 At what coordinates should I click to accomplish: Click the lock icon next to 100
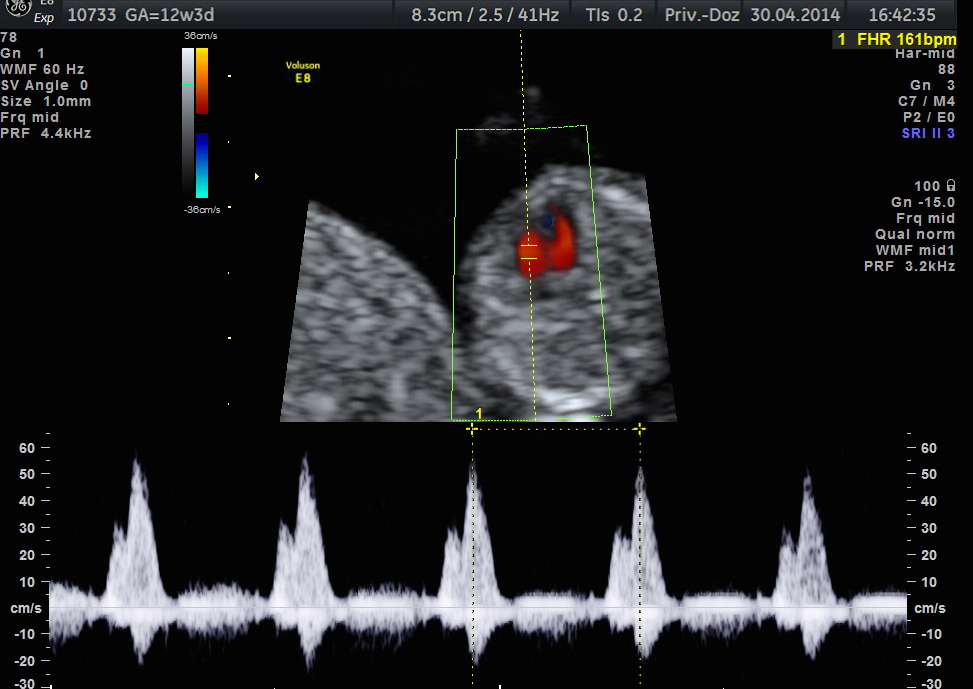[x=949, y=186]
